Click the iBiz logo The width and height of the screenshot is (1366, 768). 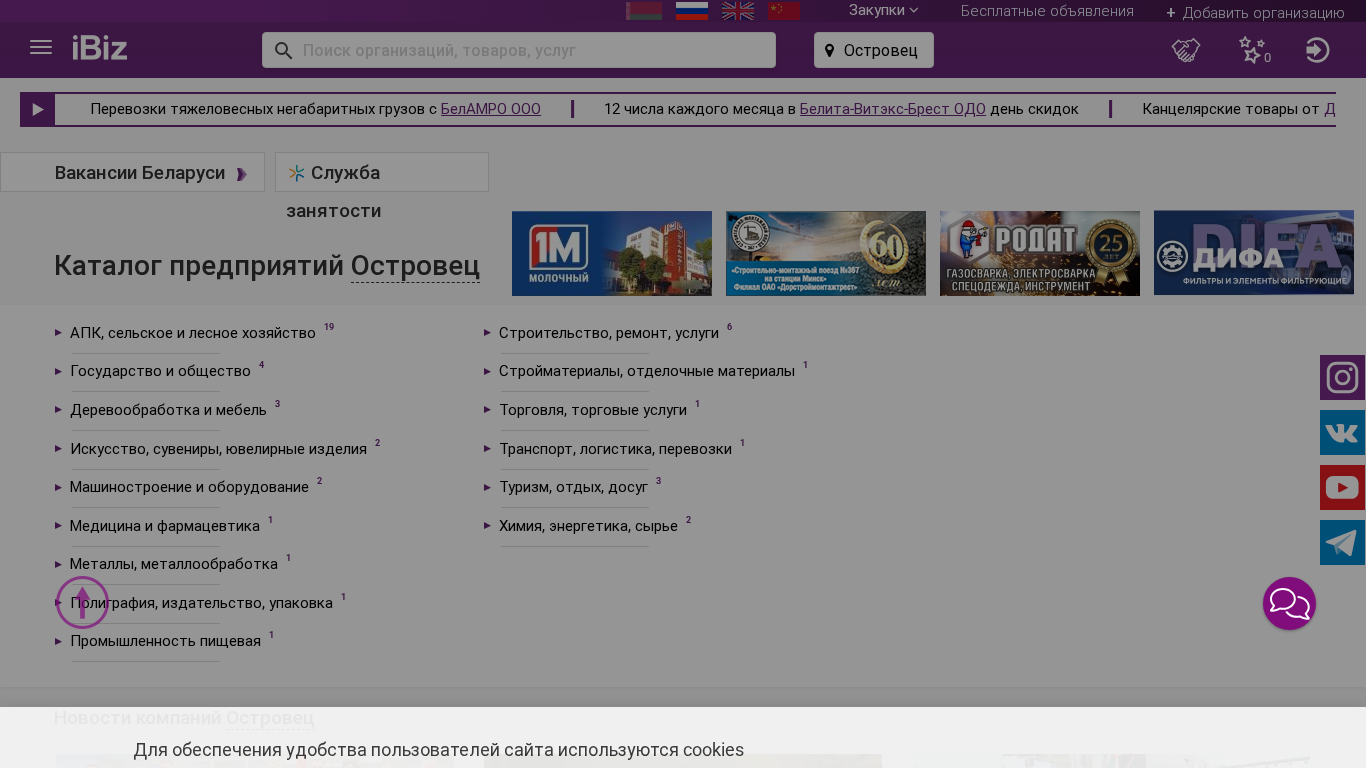(x=100, y=48)
